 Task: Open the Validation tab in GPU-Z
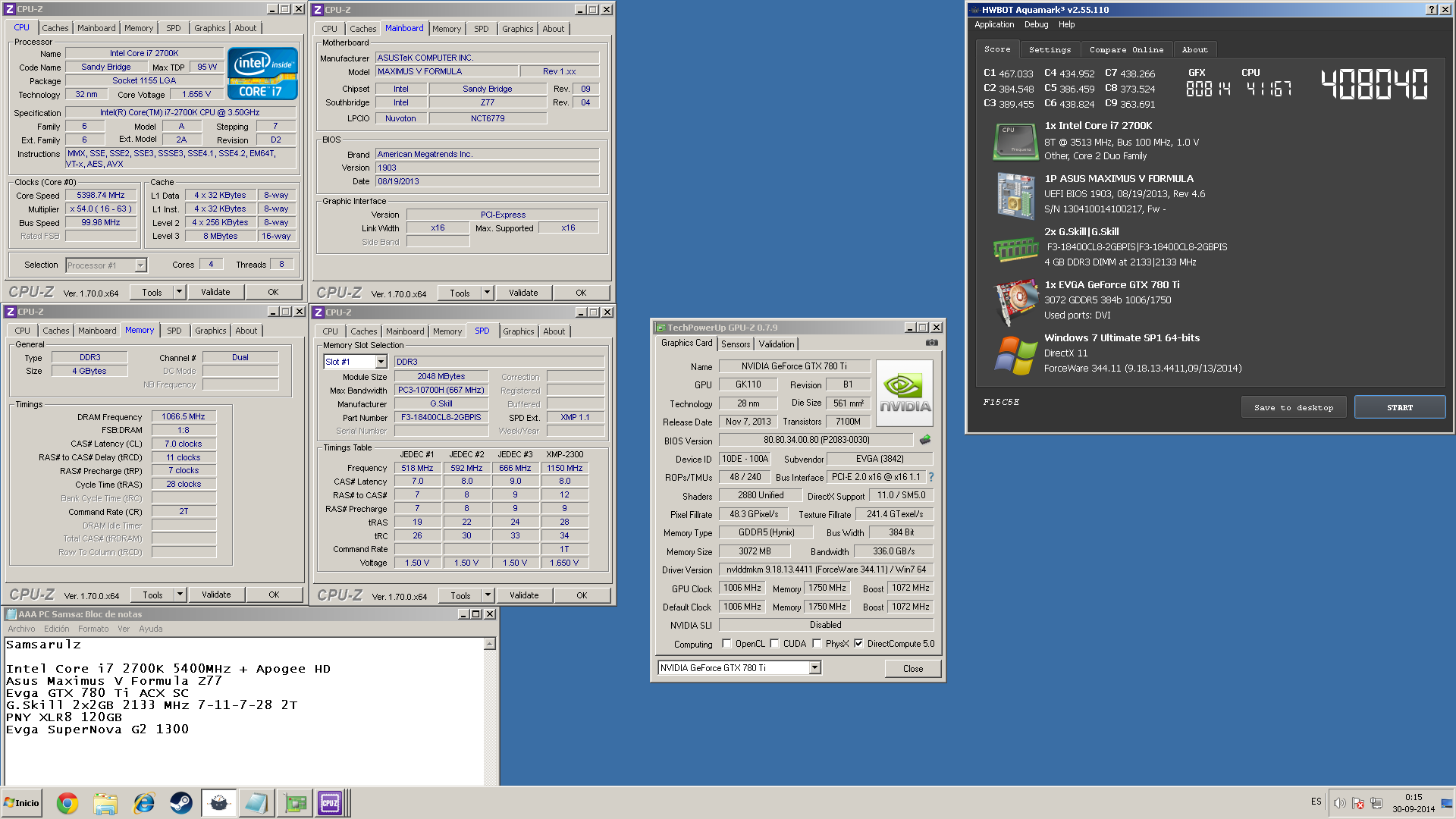[777, 344]
